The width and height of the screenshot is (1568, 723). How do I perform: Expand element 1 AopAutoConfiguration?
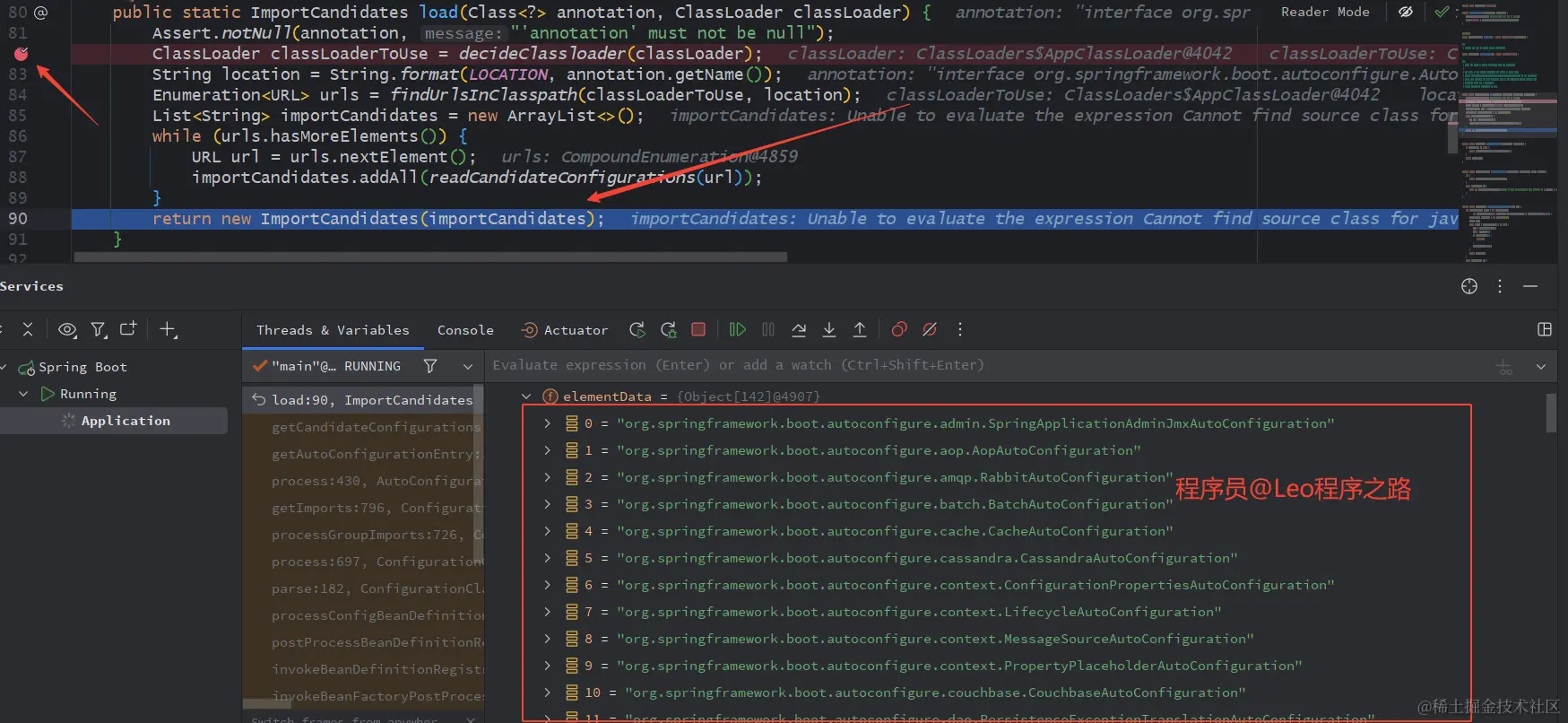click(547, 450)
